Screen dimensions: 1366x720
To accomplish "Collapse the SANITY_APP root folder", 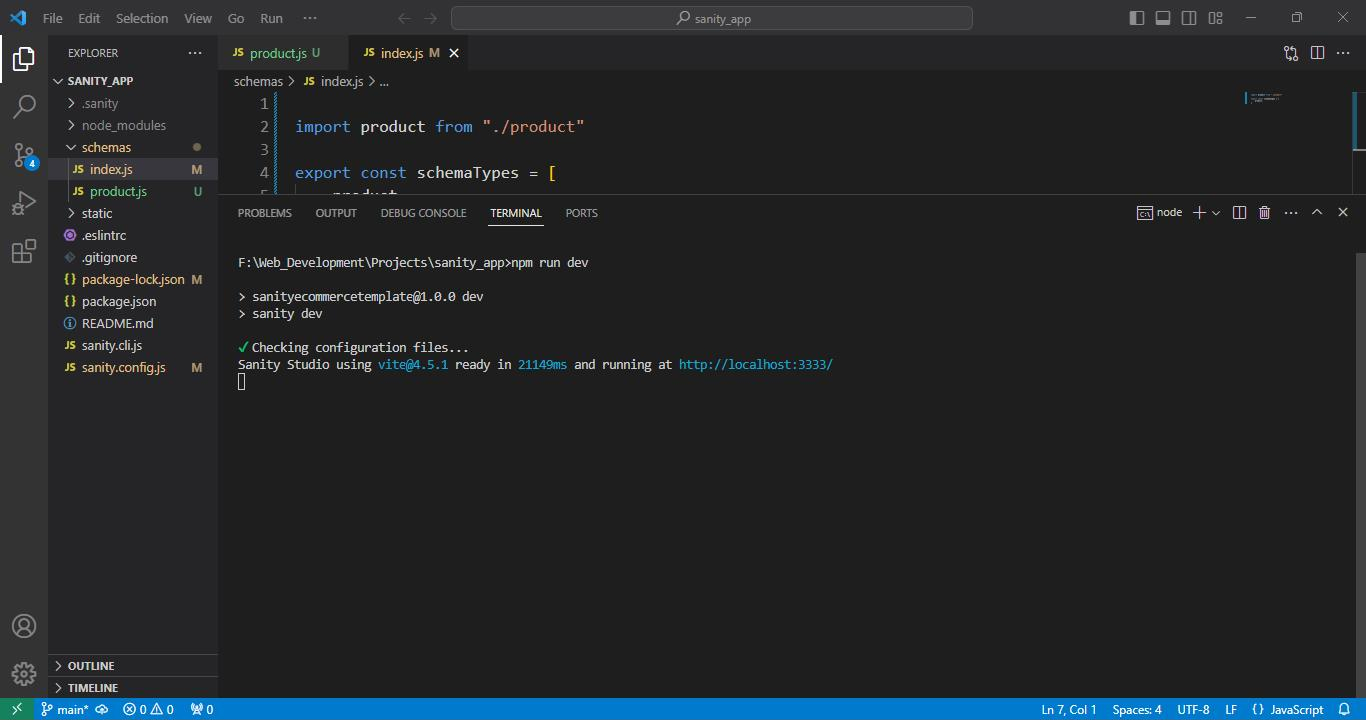I will pos(133,81).
